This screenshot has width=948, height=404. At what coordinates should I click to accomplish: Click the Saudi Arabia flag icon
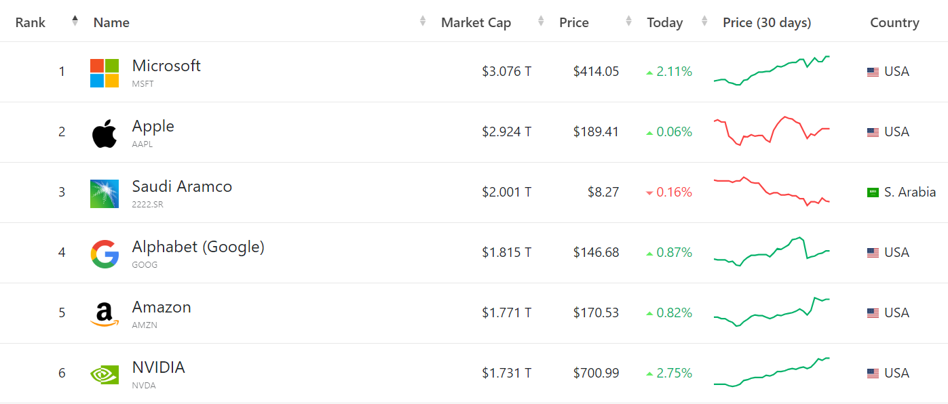point(872,192)
